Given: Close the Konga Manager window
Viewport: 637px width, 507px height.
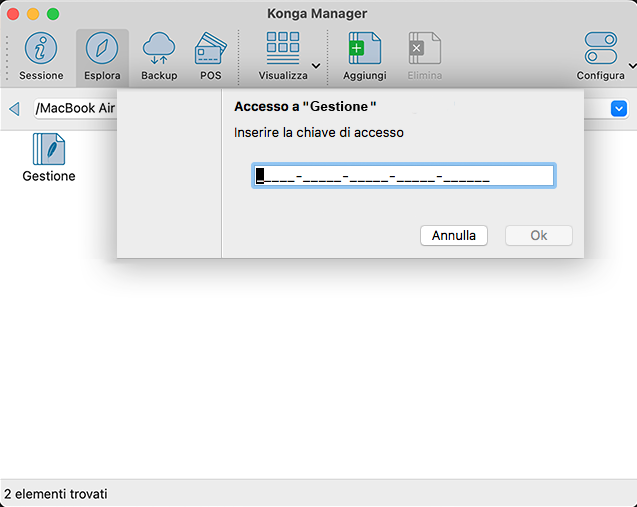Looking at the screenshot, I should pyautogui.click(x=13, y=14).
